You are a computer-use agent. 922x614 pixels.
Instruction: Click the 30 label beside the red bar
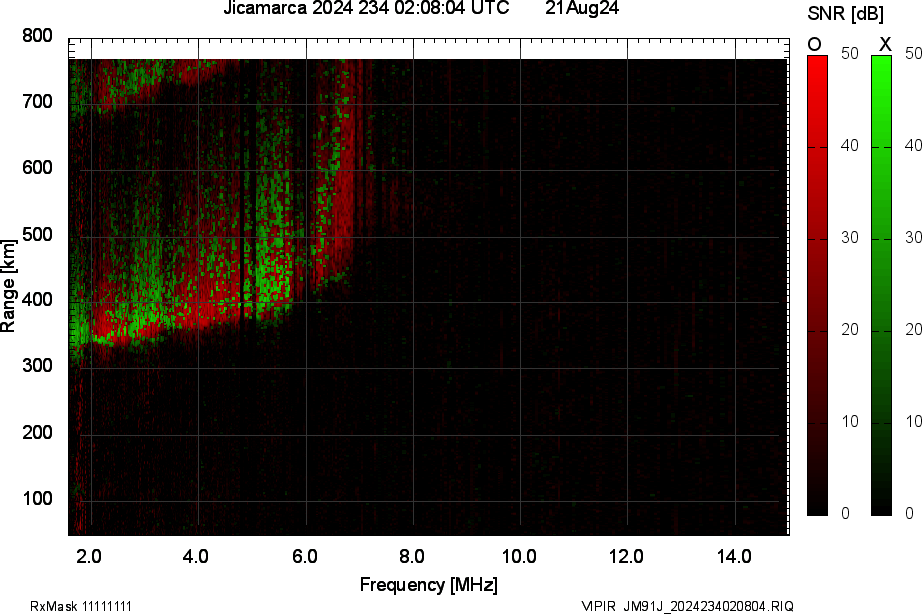pos(850,238)
